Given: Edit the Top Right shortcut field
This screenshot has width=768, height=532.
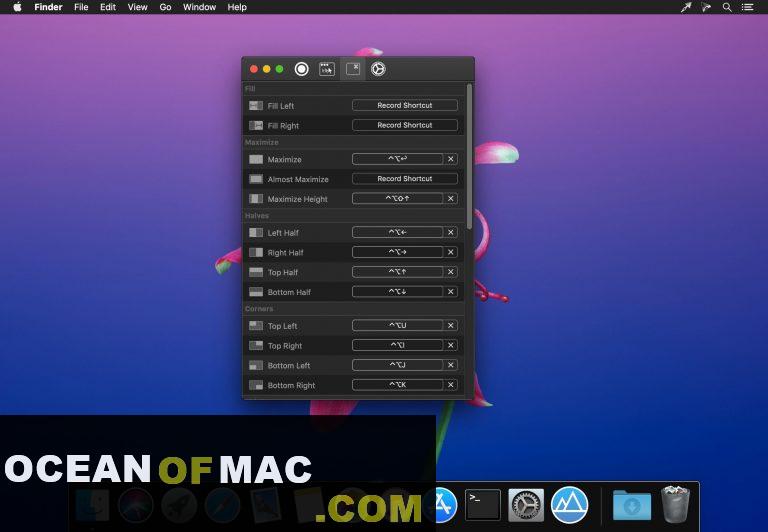Looking at the screenshot, I should [398, 345].
